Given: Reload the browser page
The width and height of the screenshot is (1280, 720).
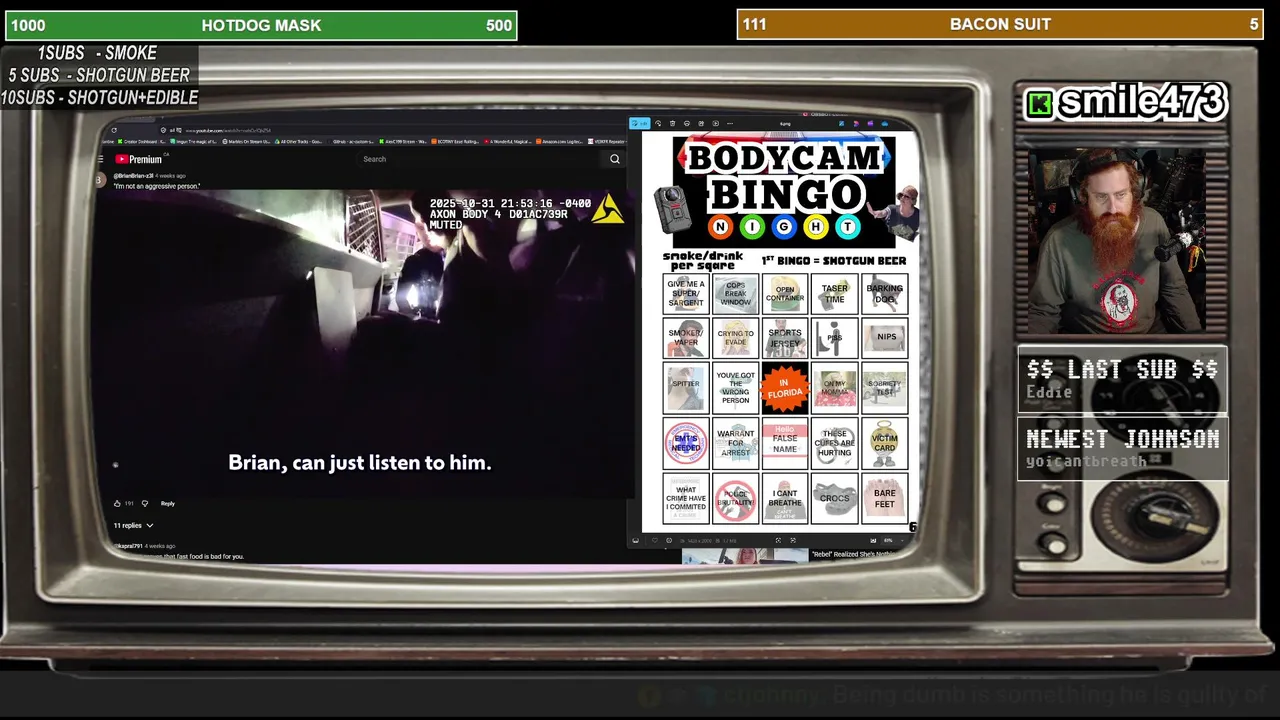Looking at the screenshot, I should coord(114,130).
